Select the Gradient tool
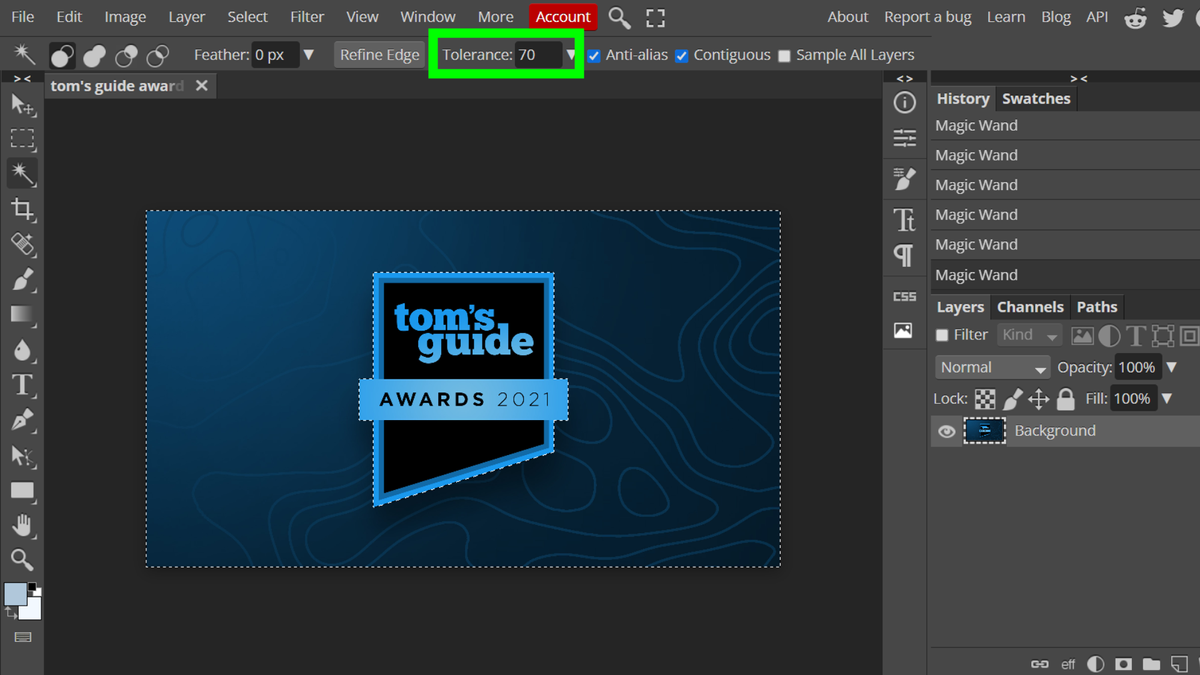The height and width of the screenshot is (675, 1200). click(x=22, y=315)
